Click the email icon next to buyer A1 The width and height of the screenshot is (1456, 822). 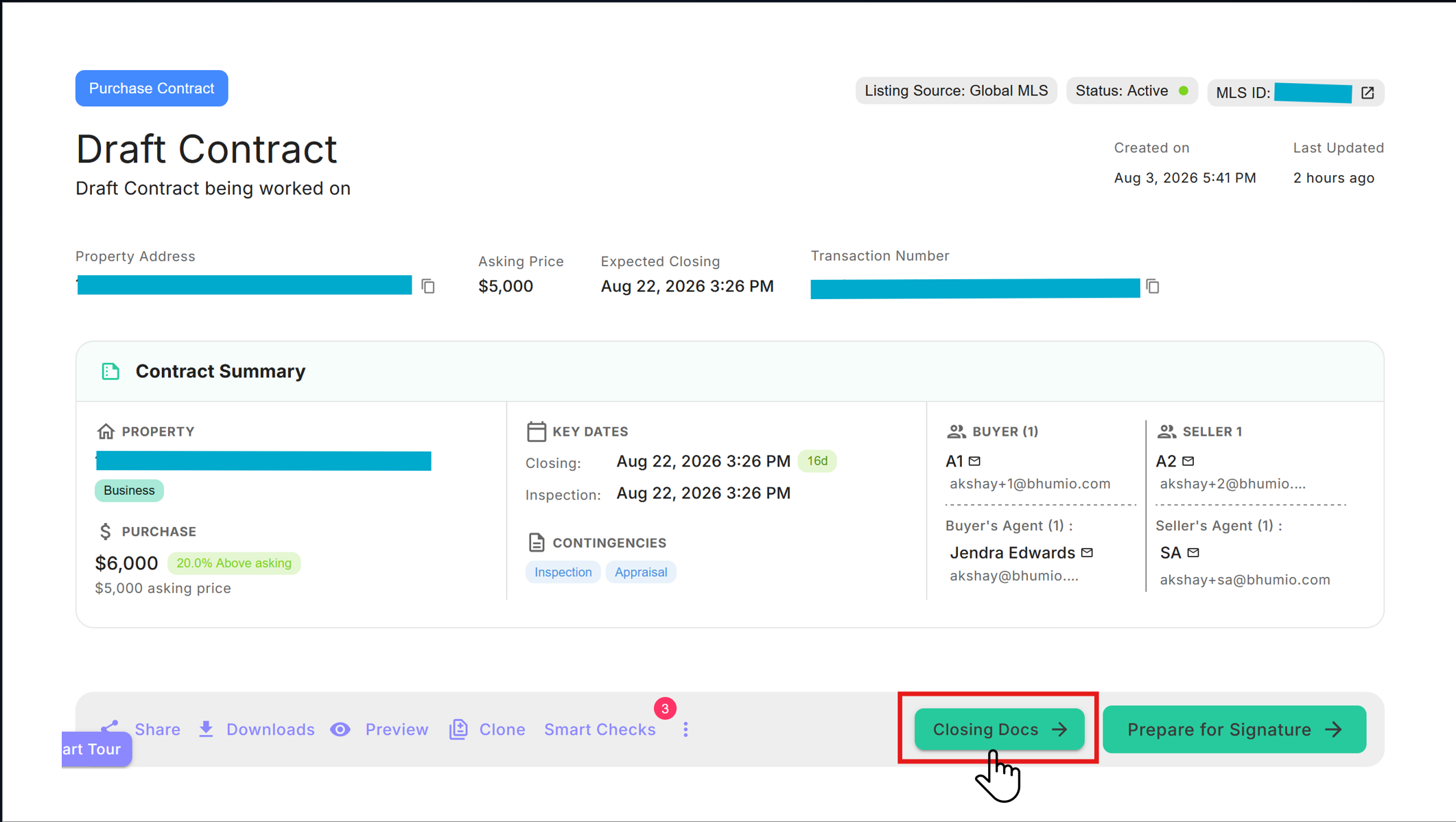(x=974, y=461)
